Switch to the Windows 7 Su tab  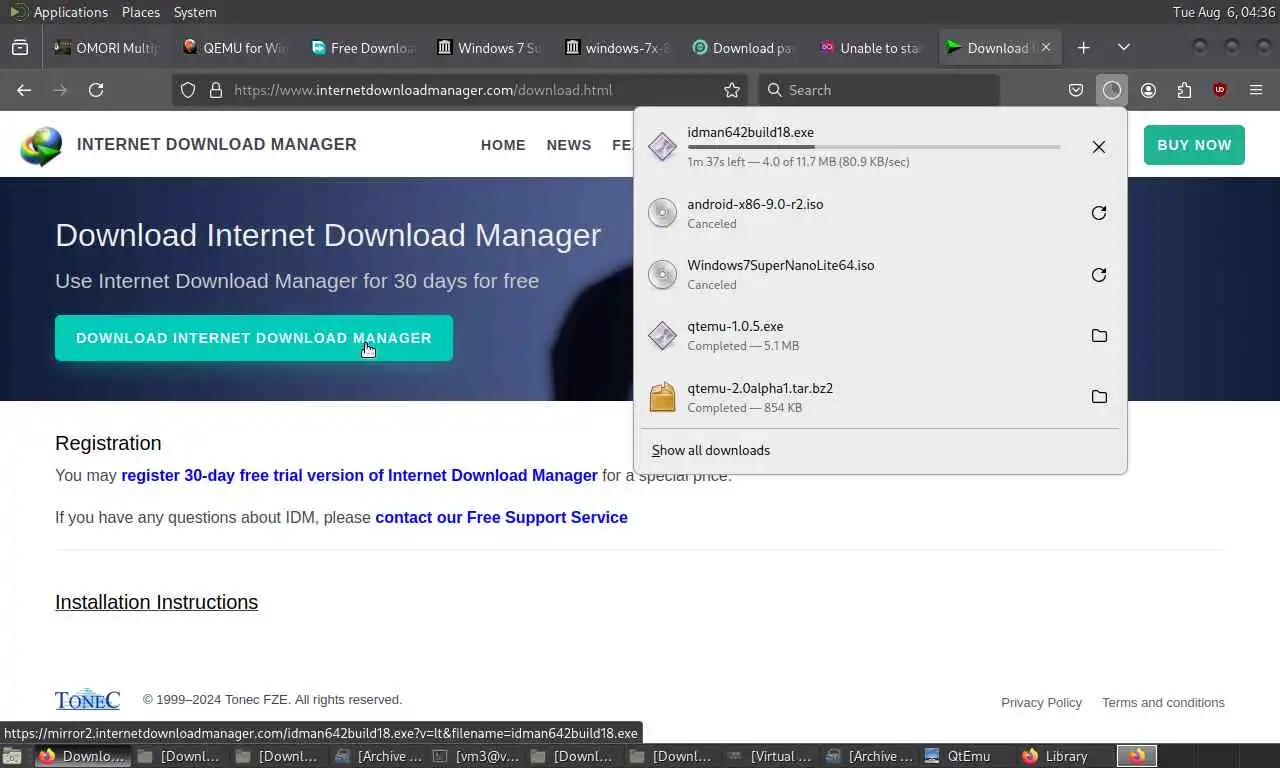pyautogui.click(x=489, y=47)
